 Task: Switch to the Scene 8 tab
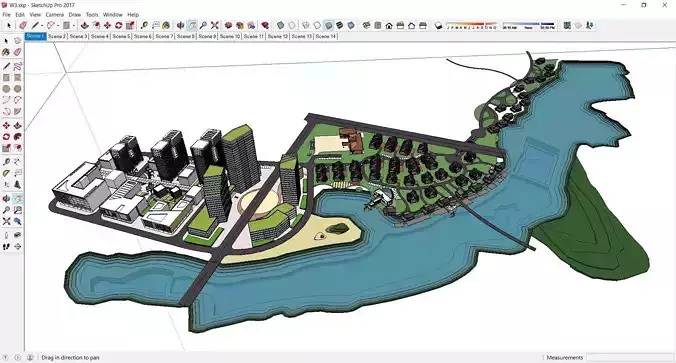(x=185, y=37)
